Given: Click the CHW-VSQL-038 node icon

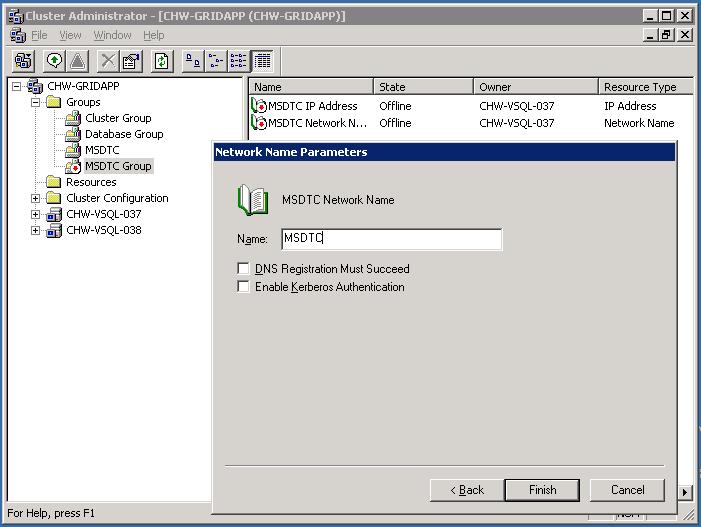Looking at the screenshot, I should point(54,230).
